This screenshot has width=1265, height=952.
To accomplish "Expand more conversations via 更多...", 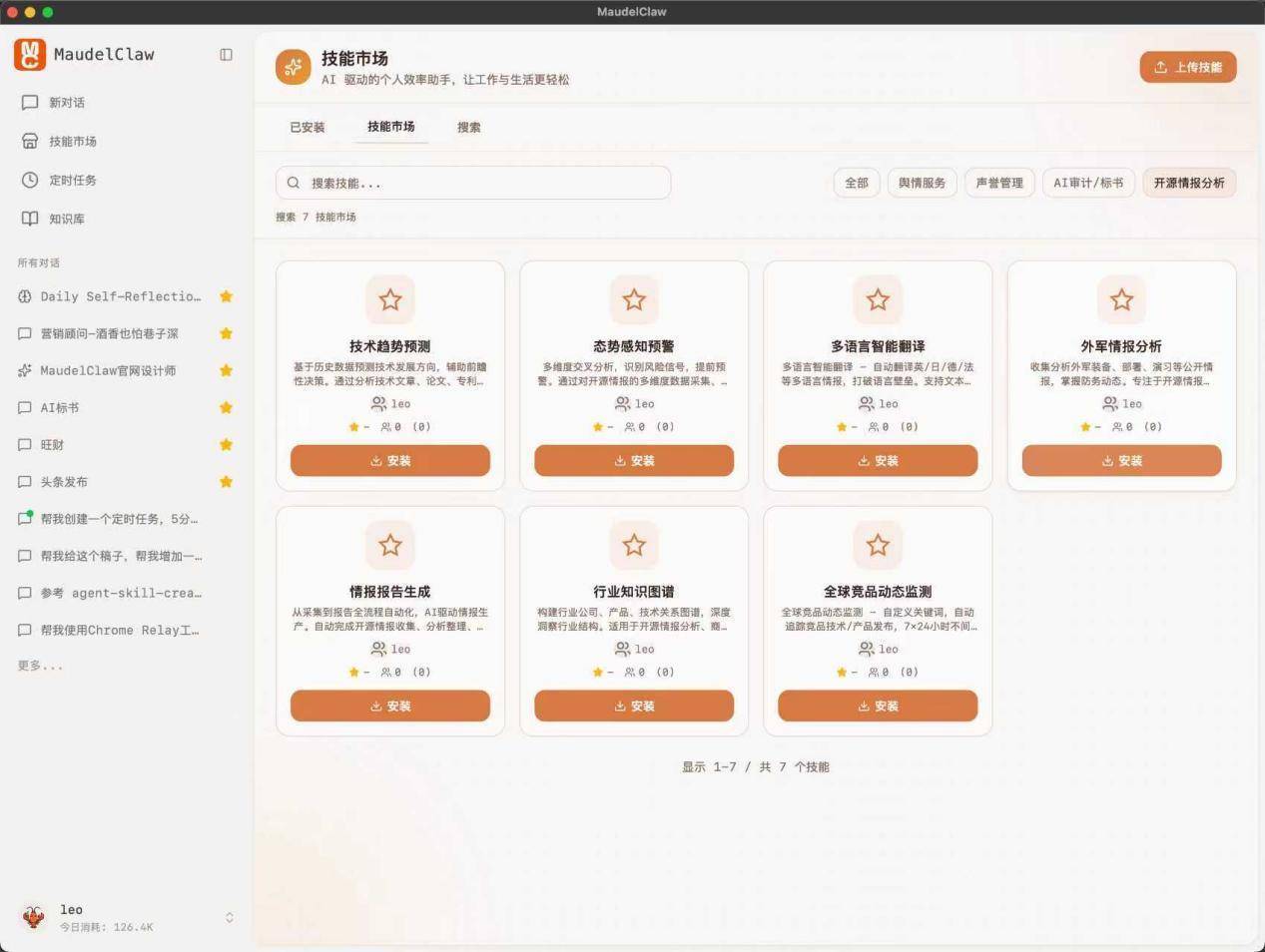I will (40, 666).
